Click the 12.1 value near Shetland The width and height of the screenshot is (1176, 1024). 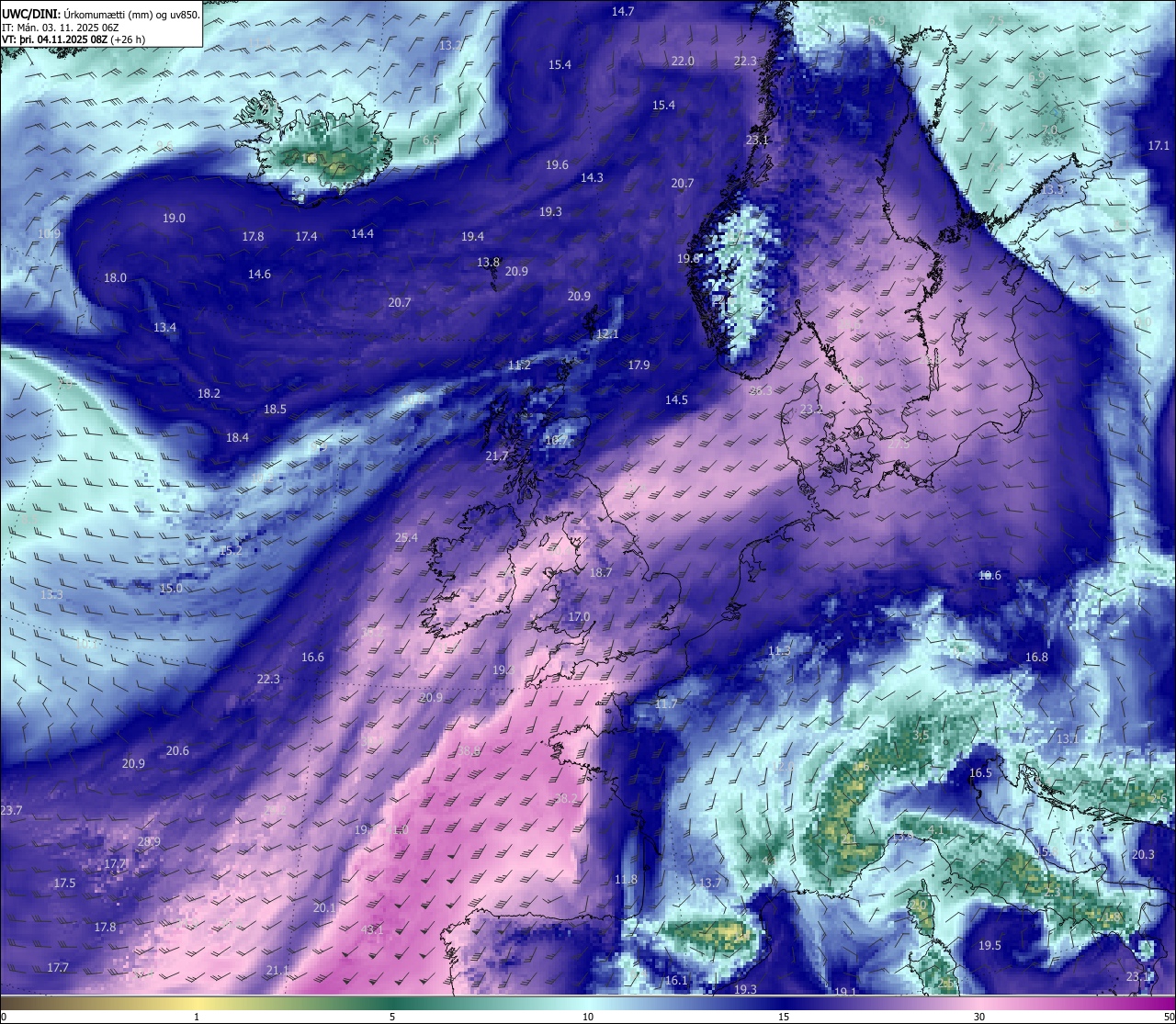tap(607, 335)
